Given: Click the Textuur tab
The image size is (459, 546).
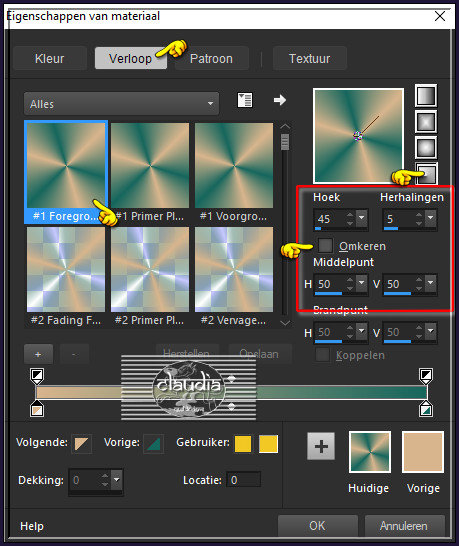Looking at the screenshot, I should tap(310, 58).
